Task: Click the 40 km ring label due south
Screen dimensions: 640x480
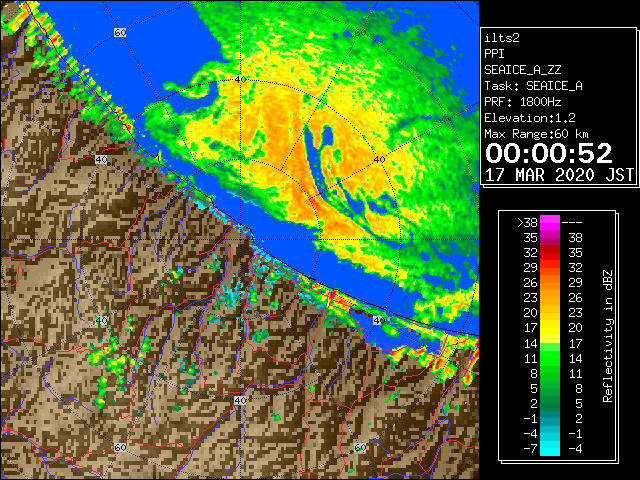Action: pos(240,400)
